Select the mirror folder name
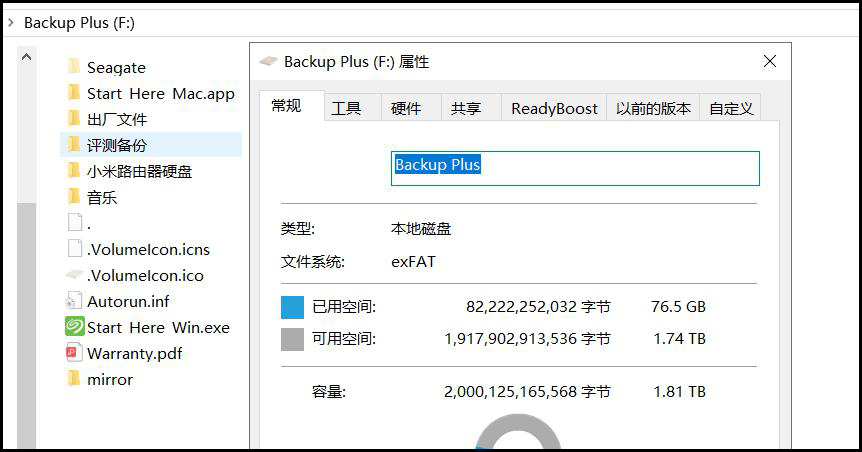 pyautogui.click(x=110, y=379)
